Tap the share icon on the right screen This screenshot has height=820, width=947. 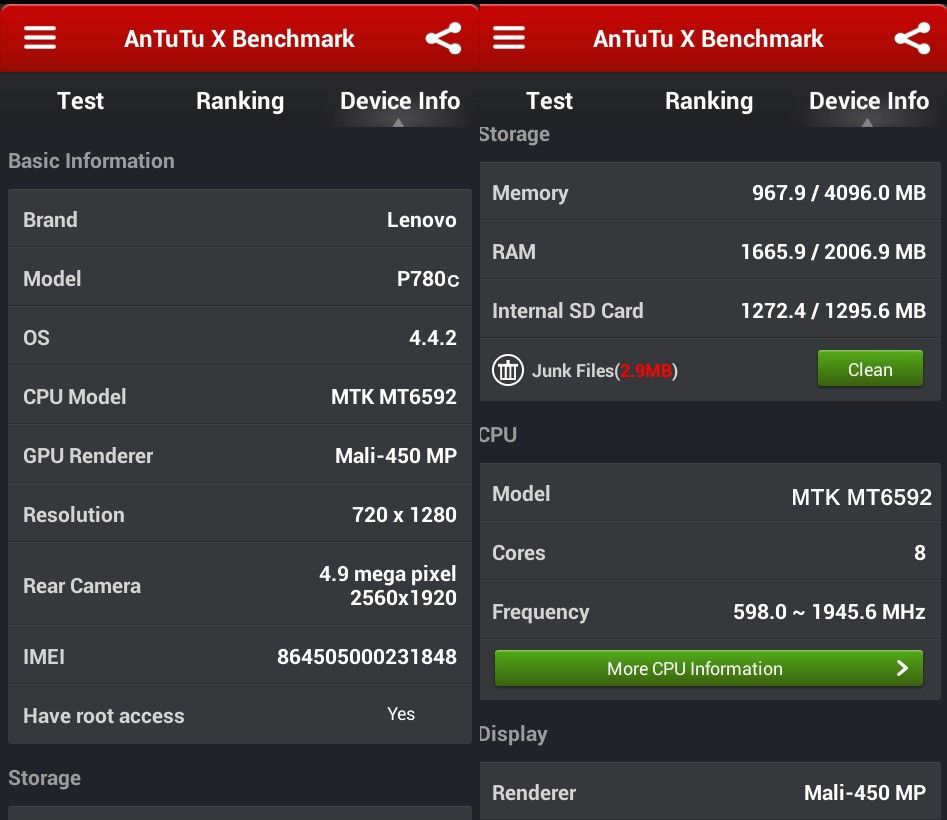coord(912,38)
